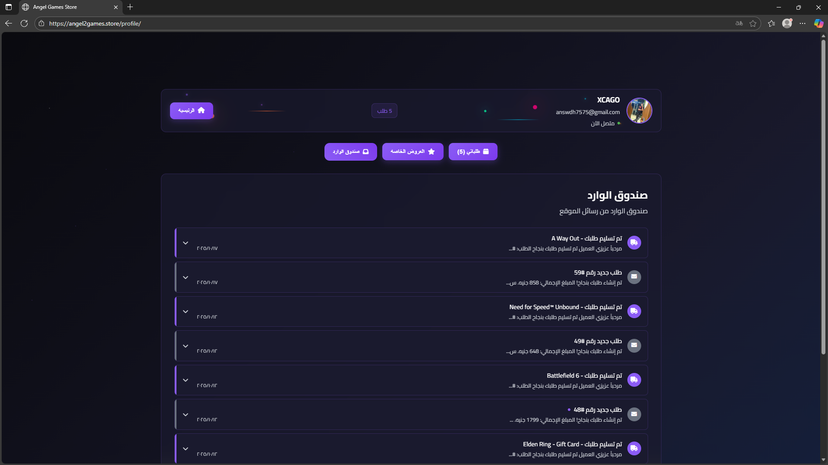Expand the Battlefield 6 delivery message

[x=185, y=380]
